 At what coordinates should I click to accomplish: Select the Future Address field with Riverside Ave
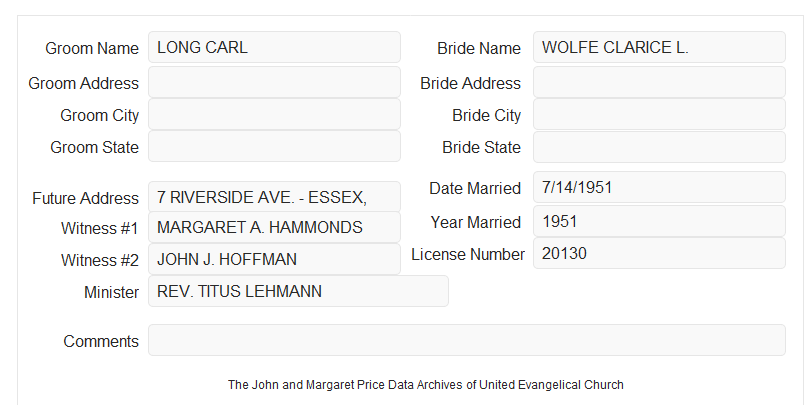tap(274, 197)
